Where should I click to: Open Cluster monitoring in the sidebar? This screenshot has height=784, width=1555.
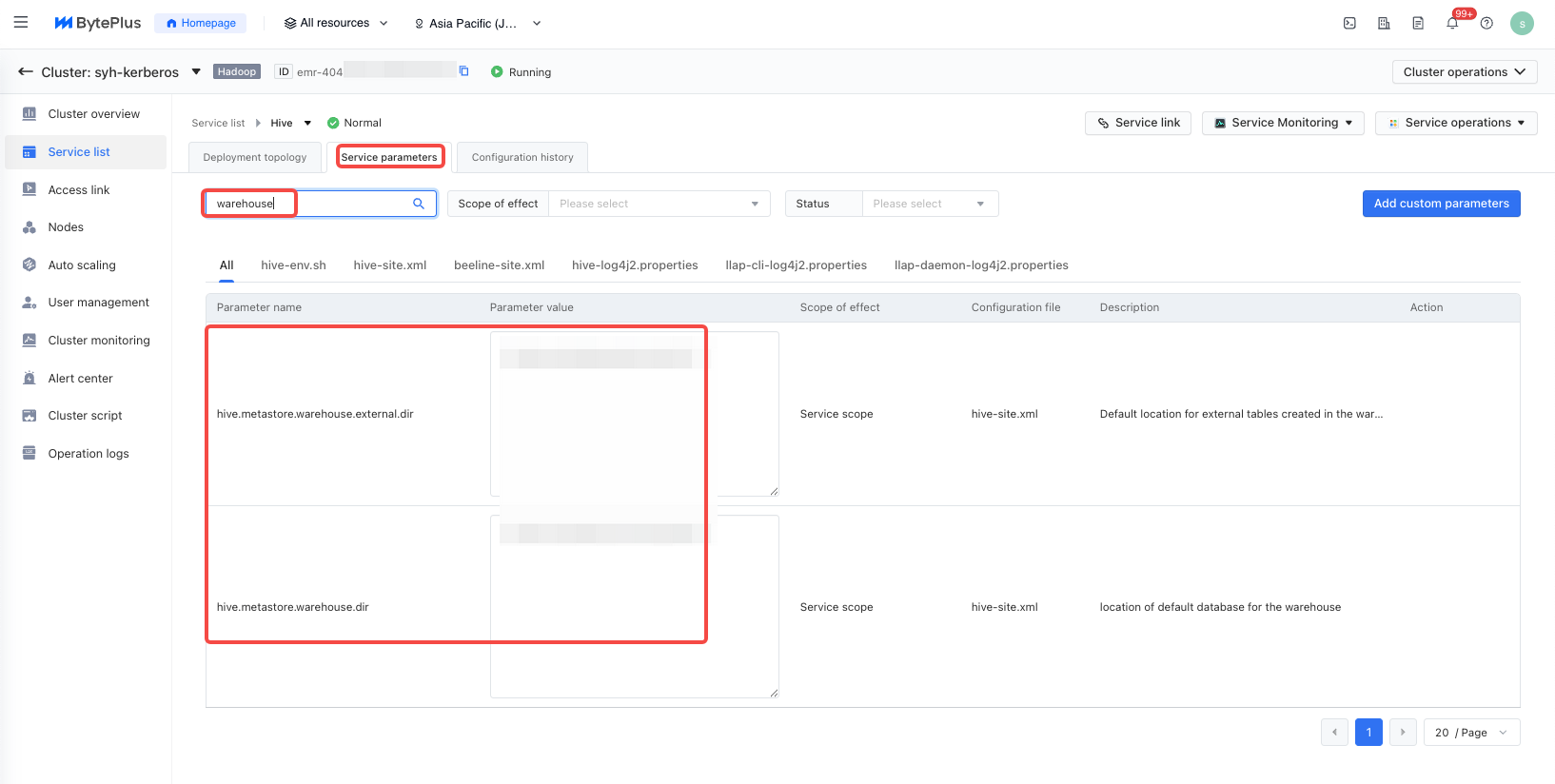tap(99, 341)
